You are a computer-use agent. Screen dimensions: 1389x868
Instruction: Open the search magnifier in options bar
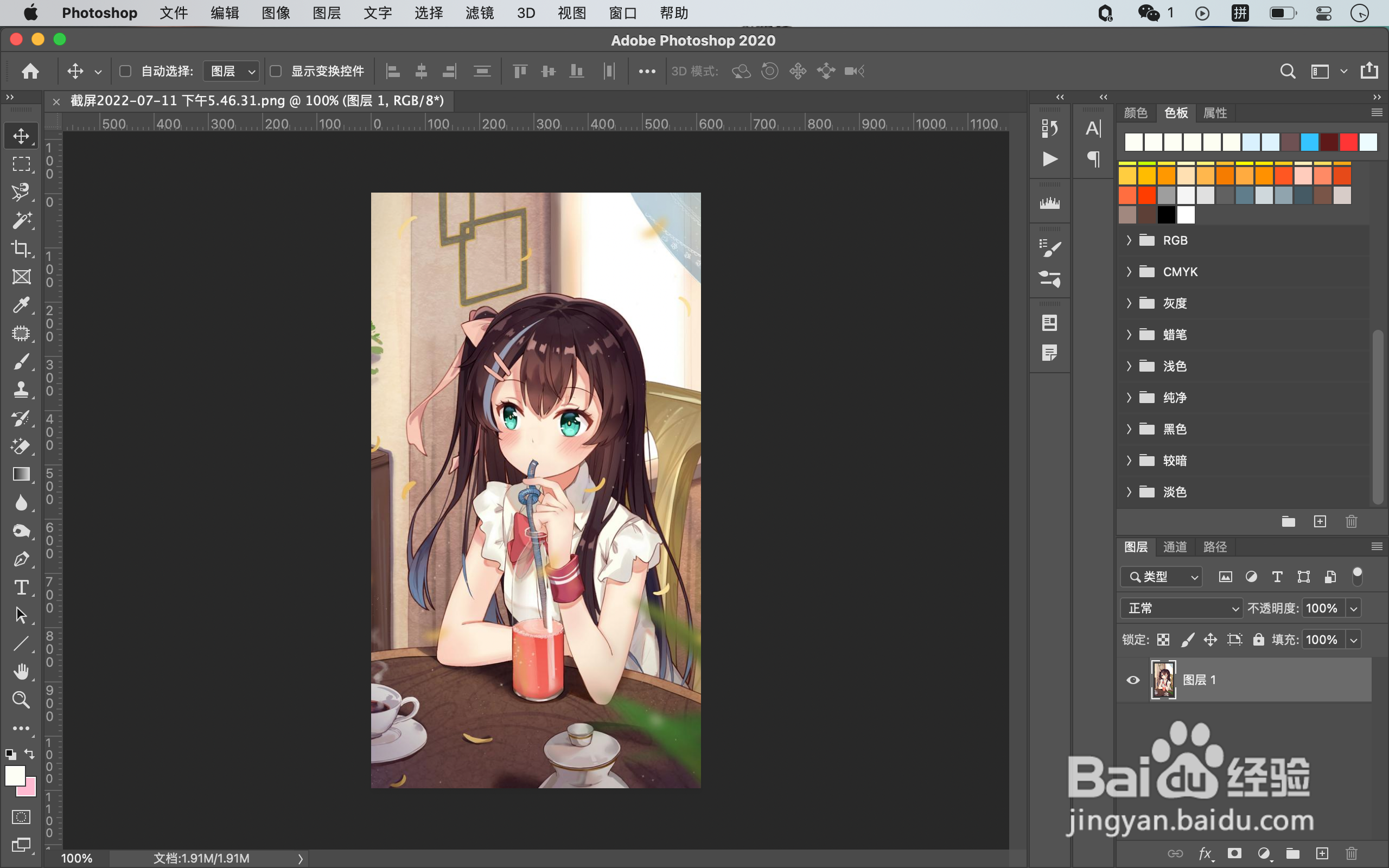(1288, 71)
